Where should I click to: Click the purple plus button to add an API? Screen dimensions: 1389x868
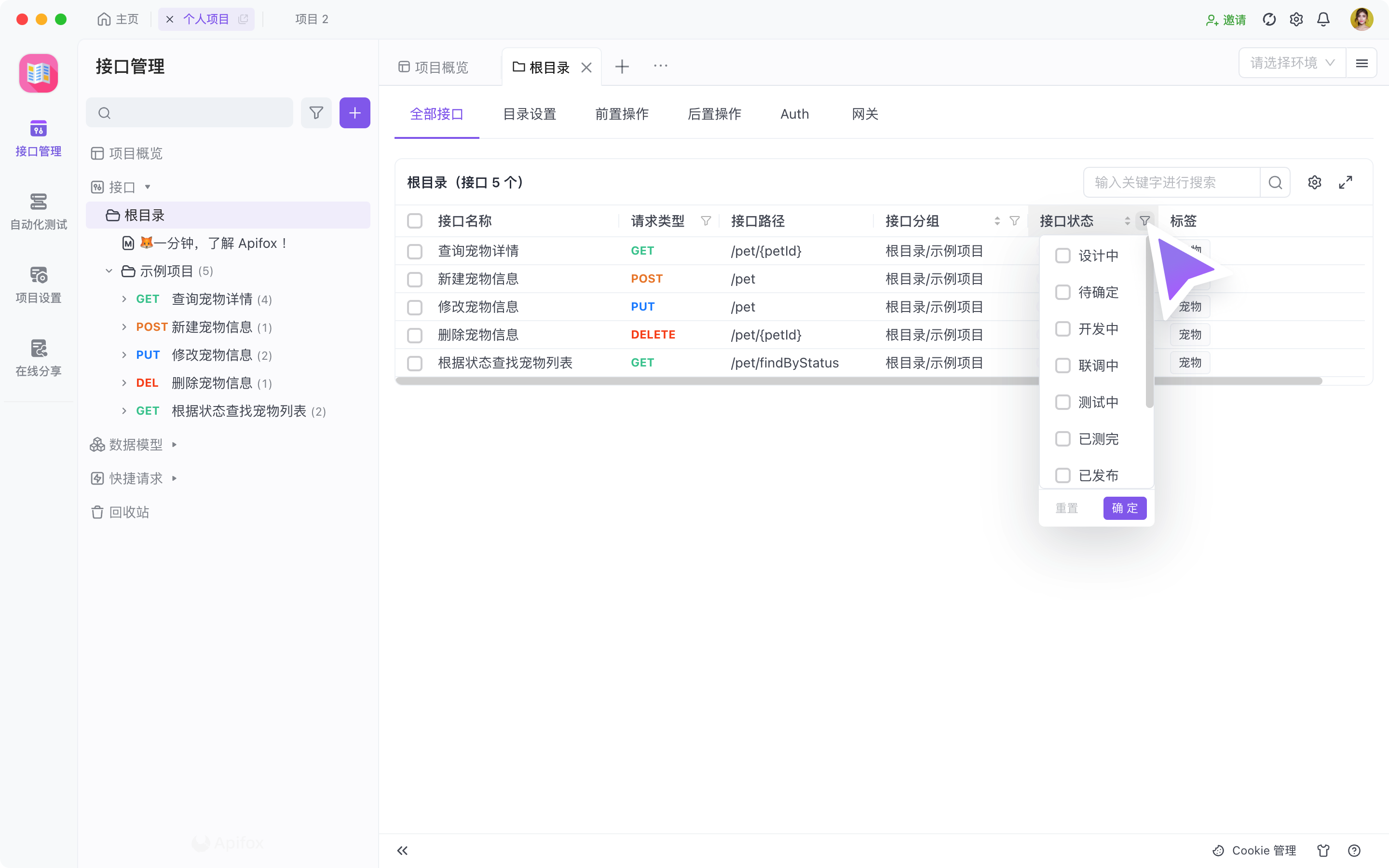[x=354, y=112]
